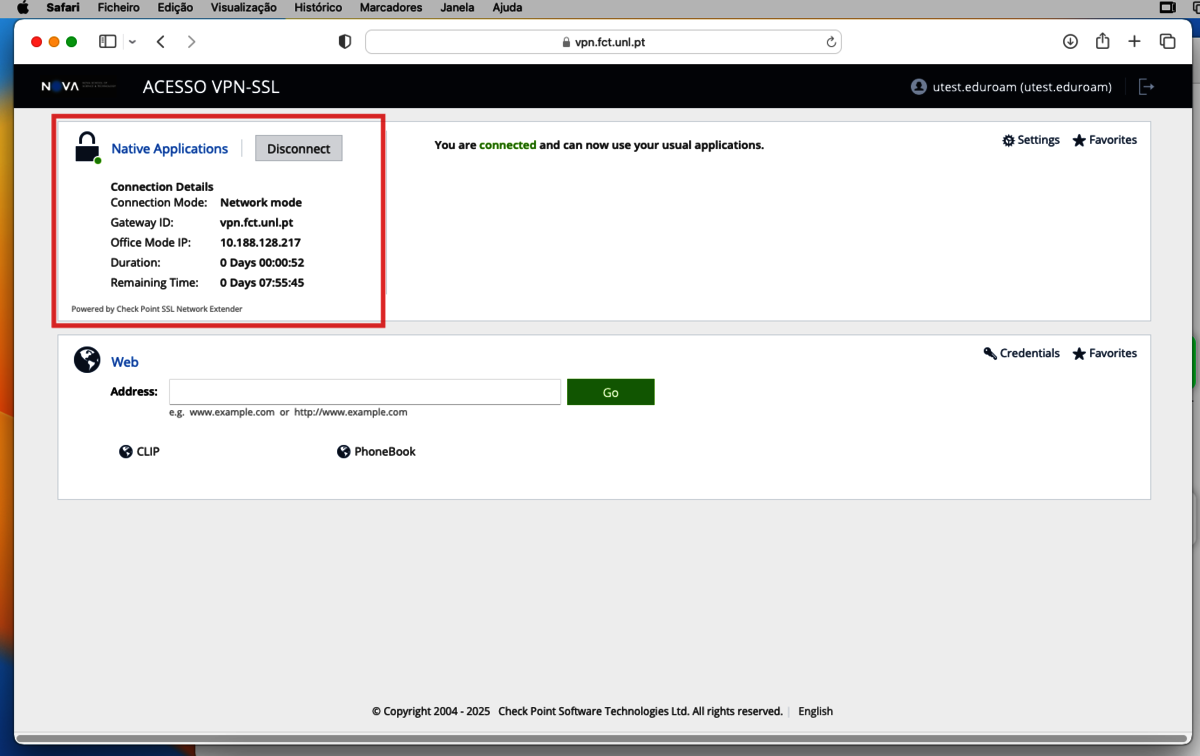Open the CLIP web shortcut
This screenshot has width=1200, height=756.
(x=139, y=452)
